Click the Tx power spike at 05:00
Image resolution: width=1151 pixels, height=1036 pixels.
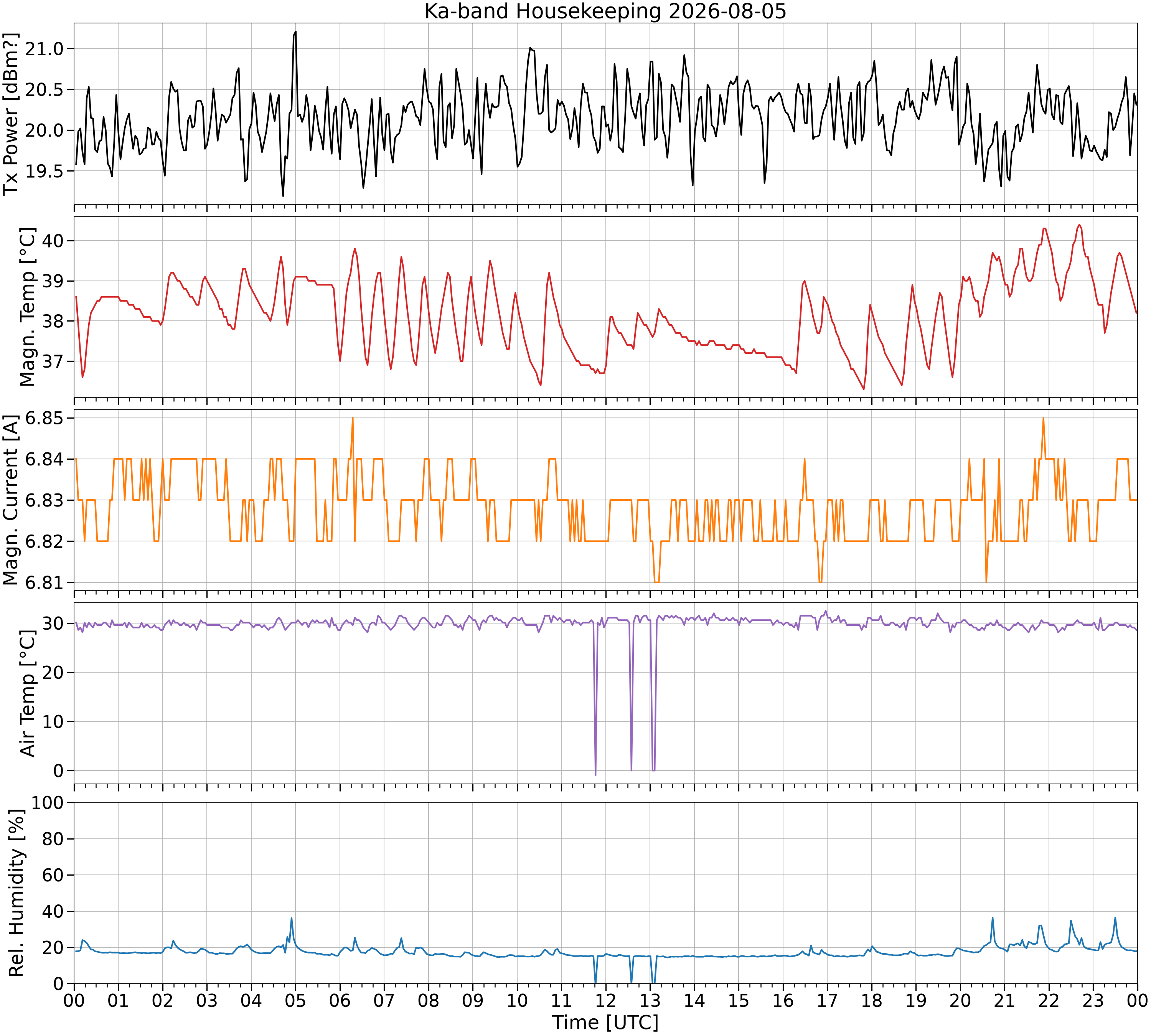point(295,33)
